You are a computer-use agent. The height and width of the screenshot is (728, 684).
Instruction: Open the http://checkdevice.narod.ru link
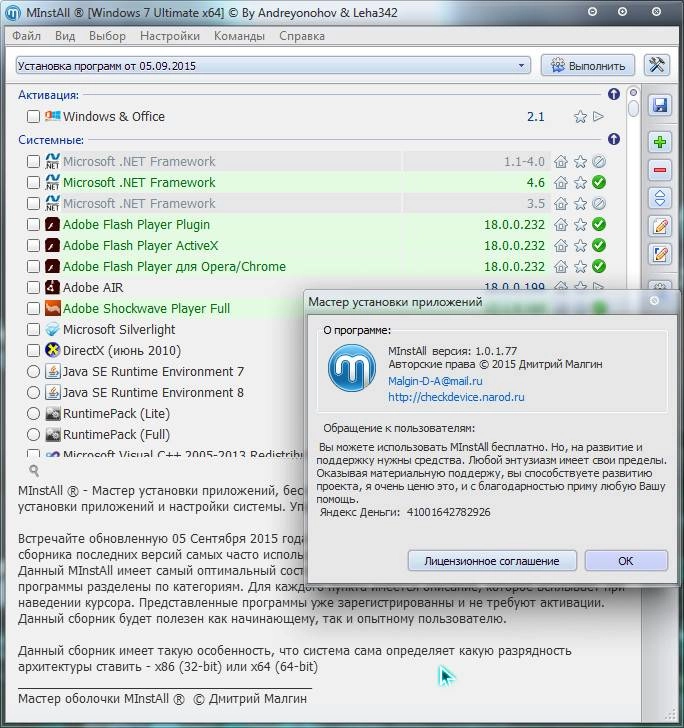pyautogui.click(x=456, y=397)
